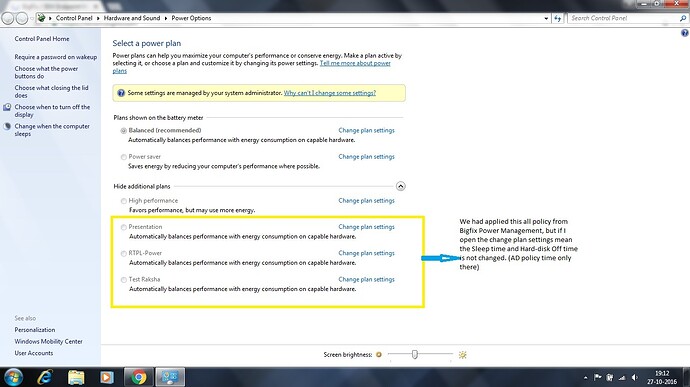
Task: Click the Forward navigation arrow button
Action: 22,18
